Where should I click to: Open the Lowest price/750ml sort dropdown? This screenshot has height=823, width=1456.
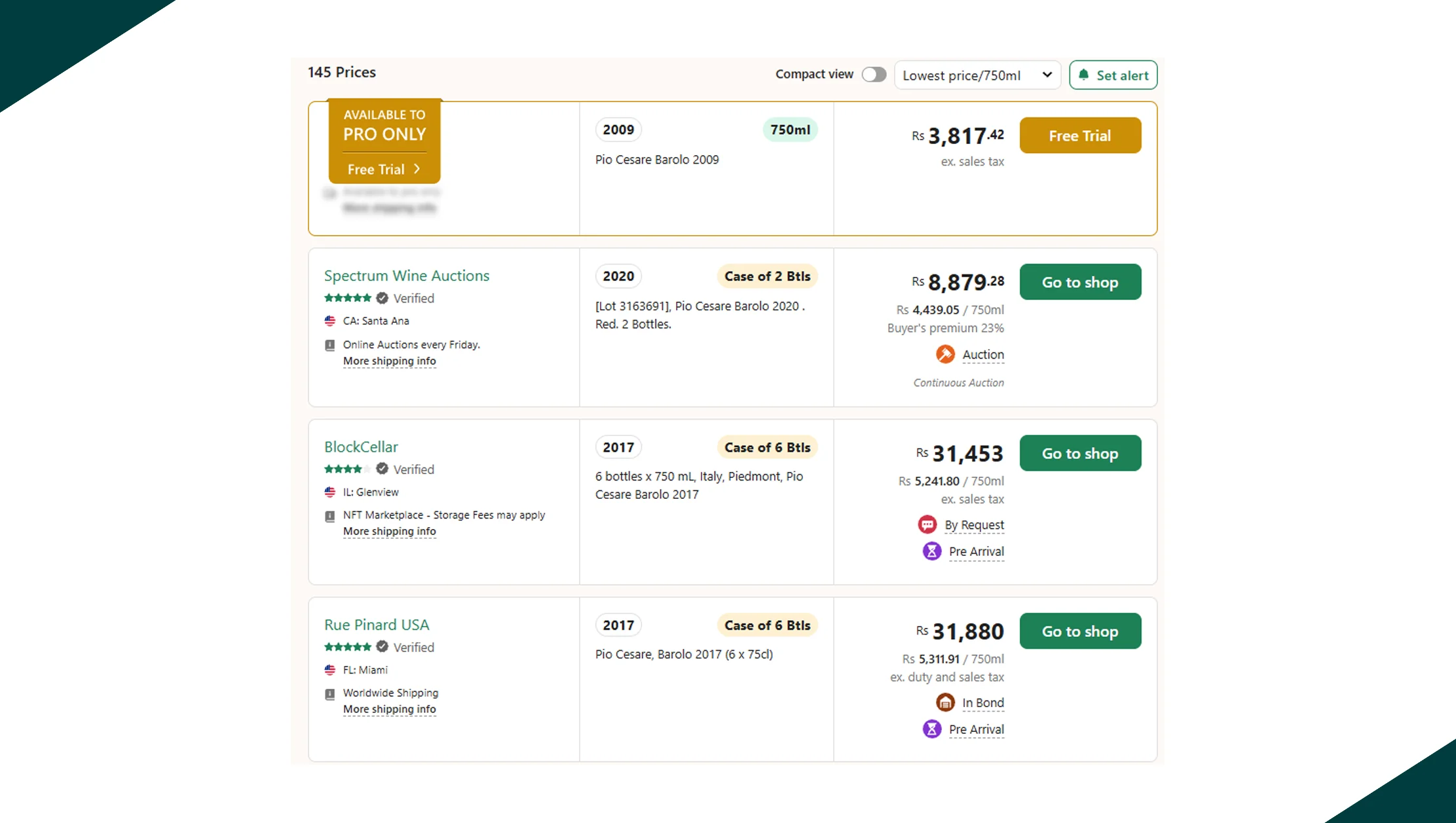pos(977,75)
